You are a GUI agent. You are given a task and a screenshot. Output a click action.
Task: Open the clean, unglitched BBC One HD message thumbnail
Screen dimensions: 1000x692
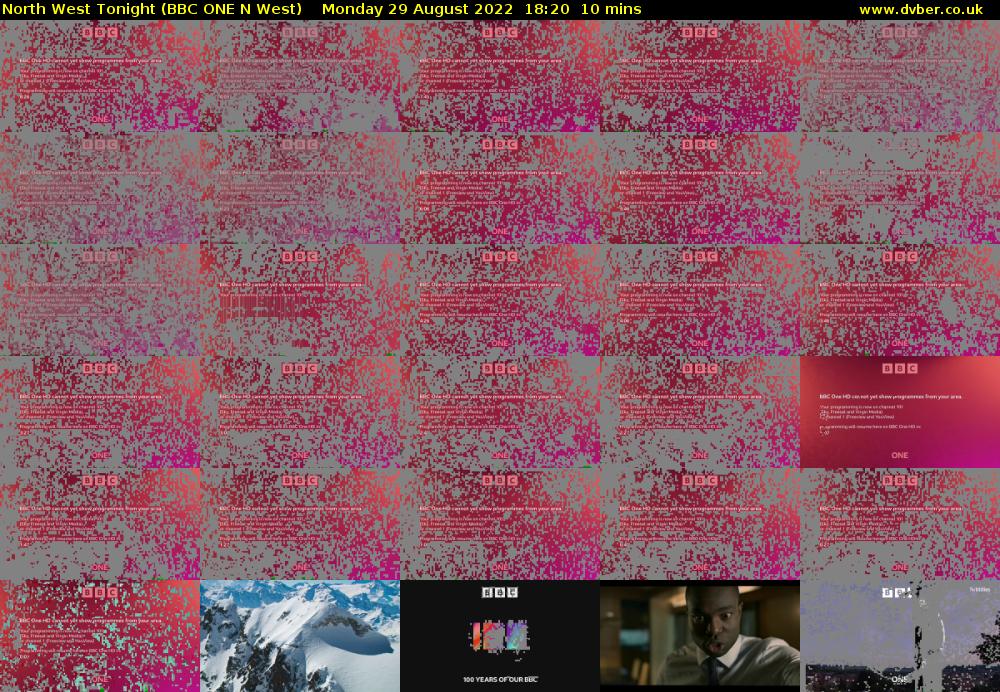tap(900, 412)
